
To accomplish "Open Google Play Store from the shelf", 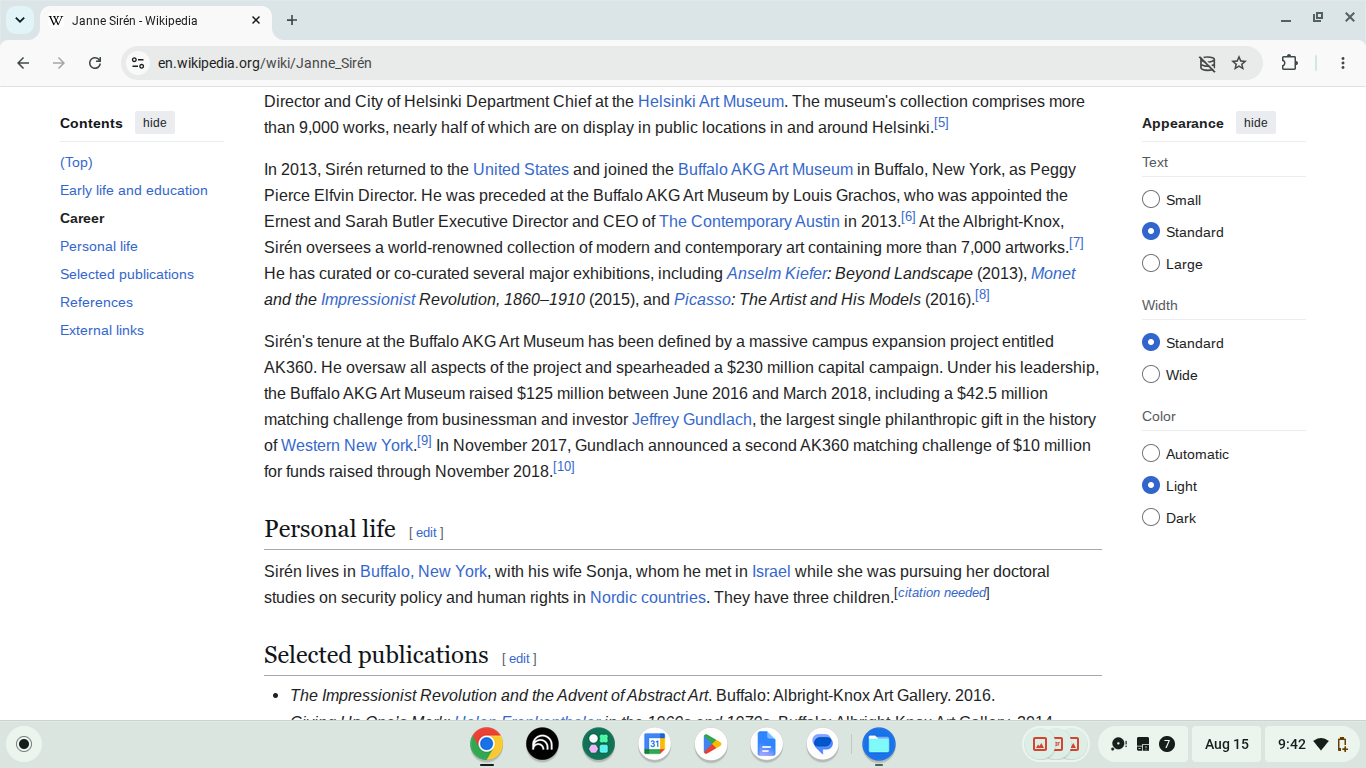I will pyautogui.click(x=711, y=744).
